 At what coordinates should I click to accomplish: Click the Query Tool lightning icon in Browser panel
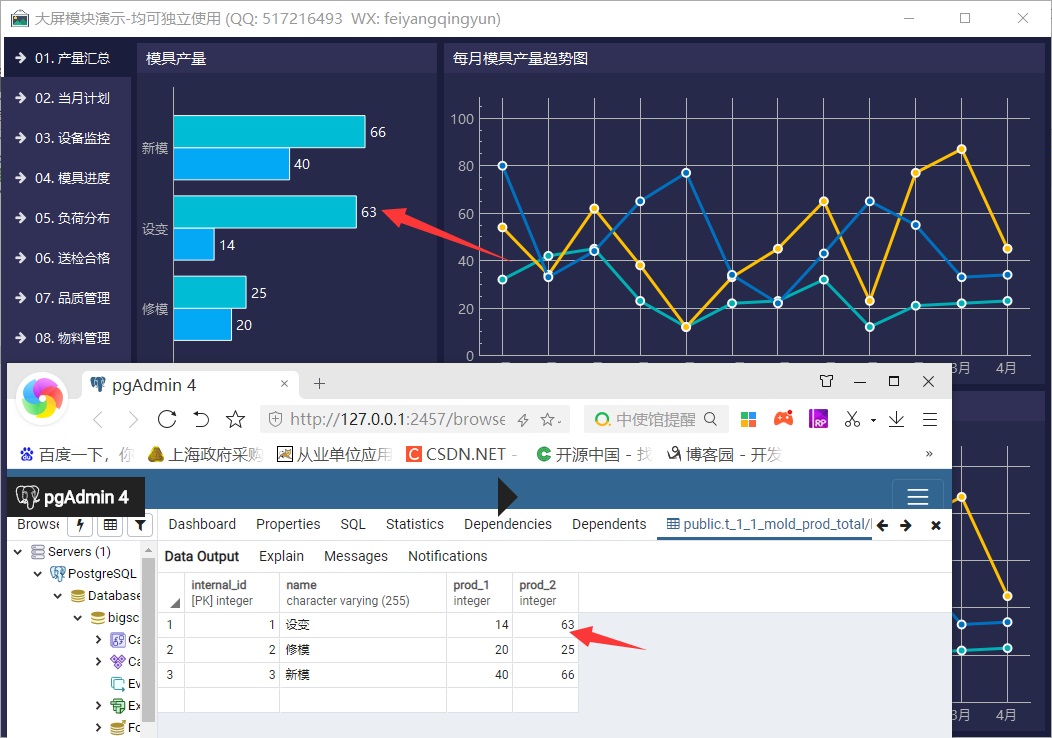81,525
